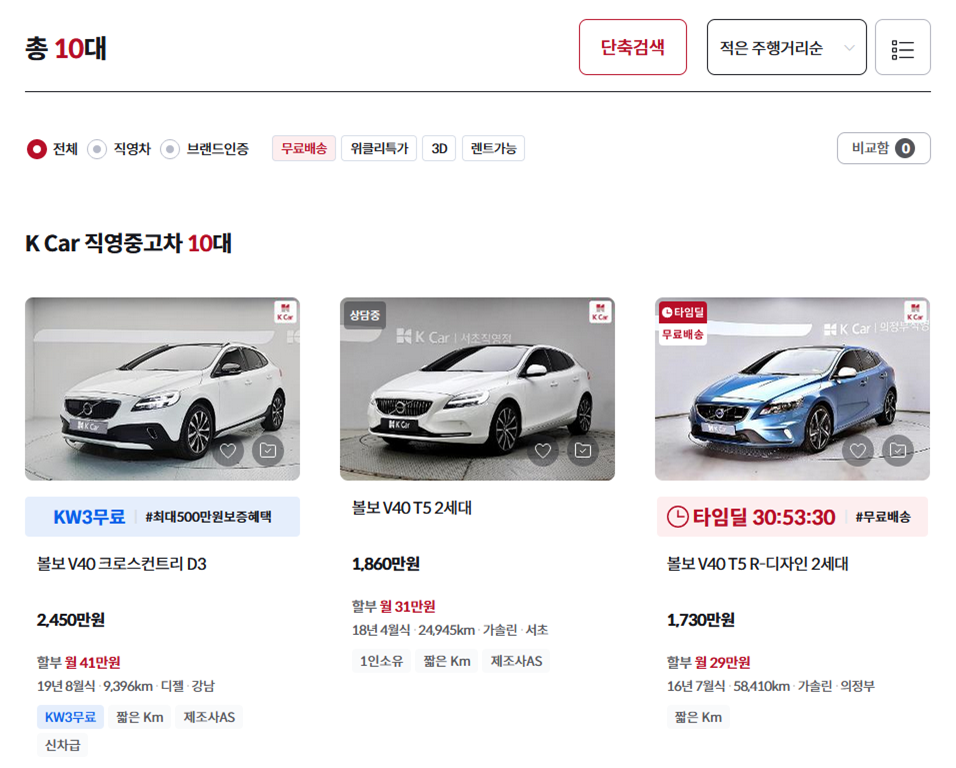The height and width of the screenshot is (768, 956).
Task: Toggle the 위클리특가 filter chip
Action: 379,148
